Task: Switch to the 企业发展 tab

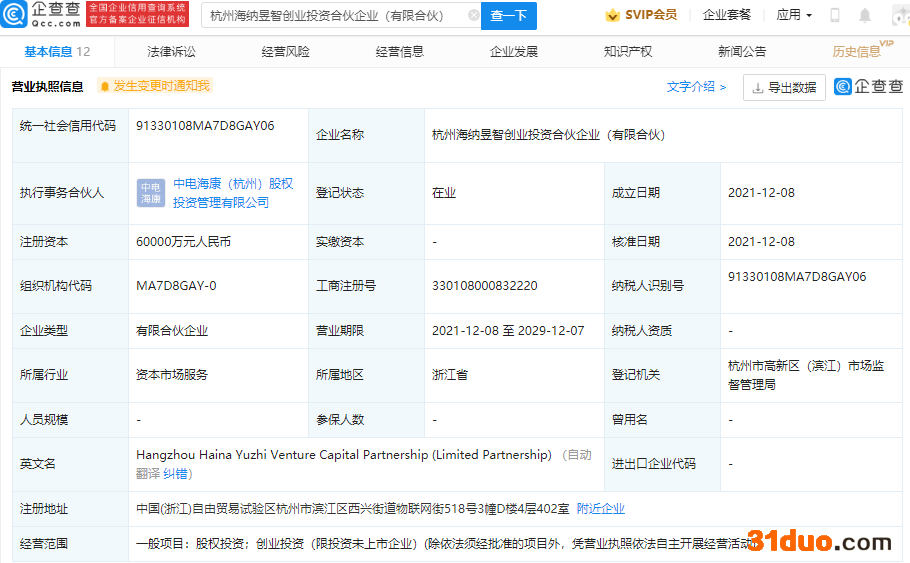Action: [x=514, y=52]
